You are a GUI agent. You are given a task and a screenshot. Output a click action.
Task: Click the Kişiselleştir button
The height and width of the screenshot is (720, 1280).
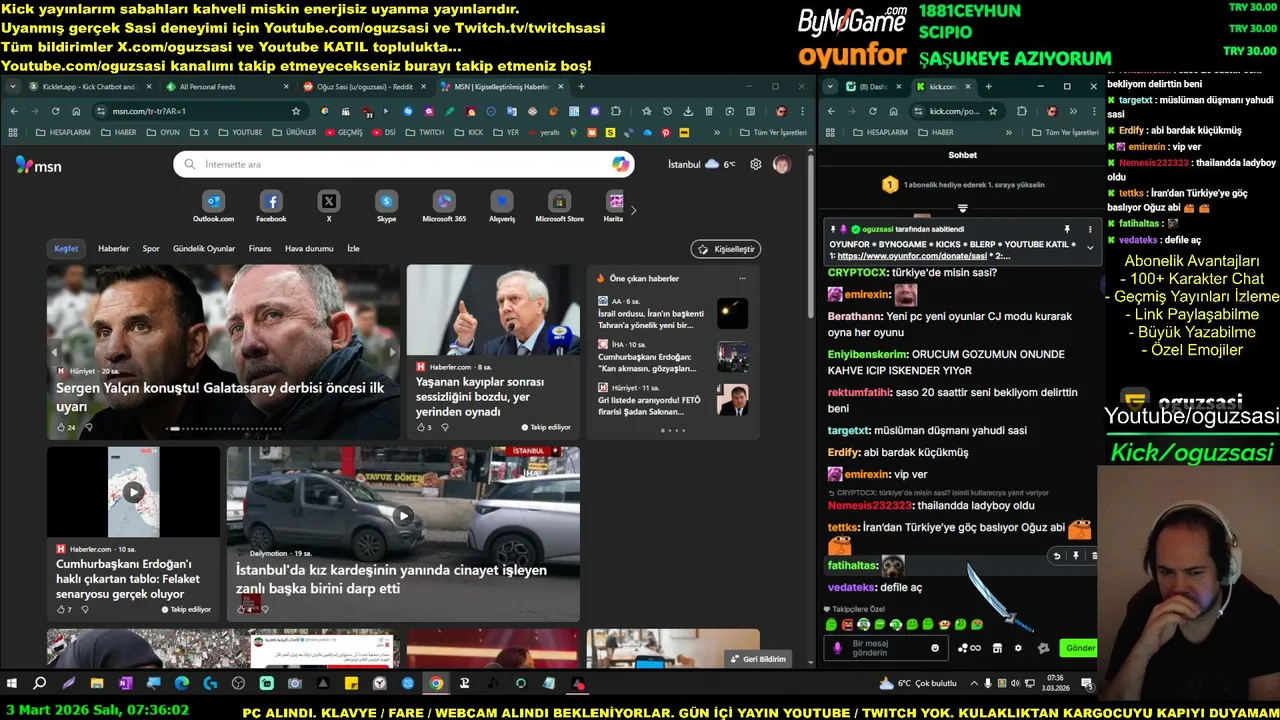tap(726, 249)
